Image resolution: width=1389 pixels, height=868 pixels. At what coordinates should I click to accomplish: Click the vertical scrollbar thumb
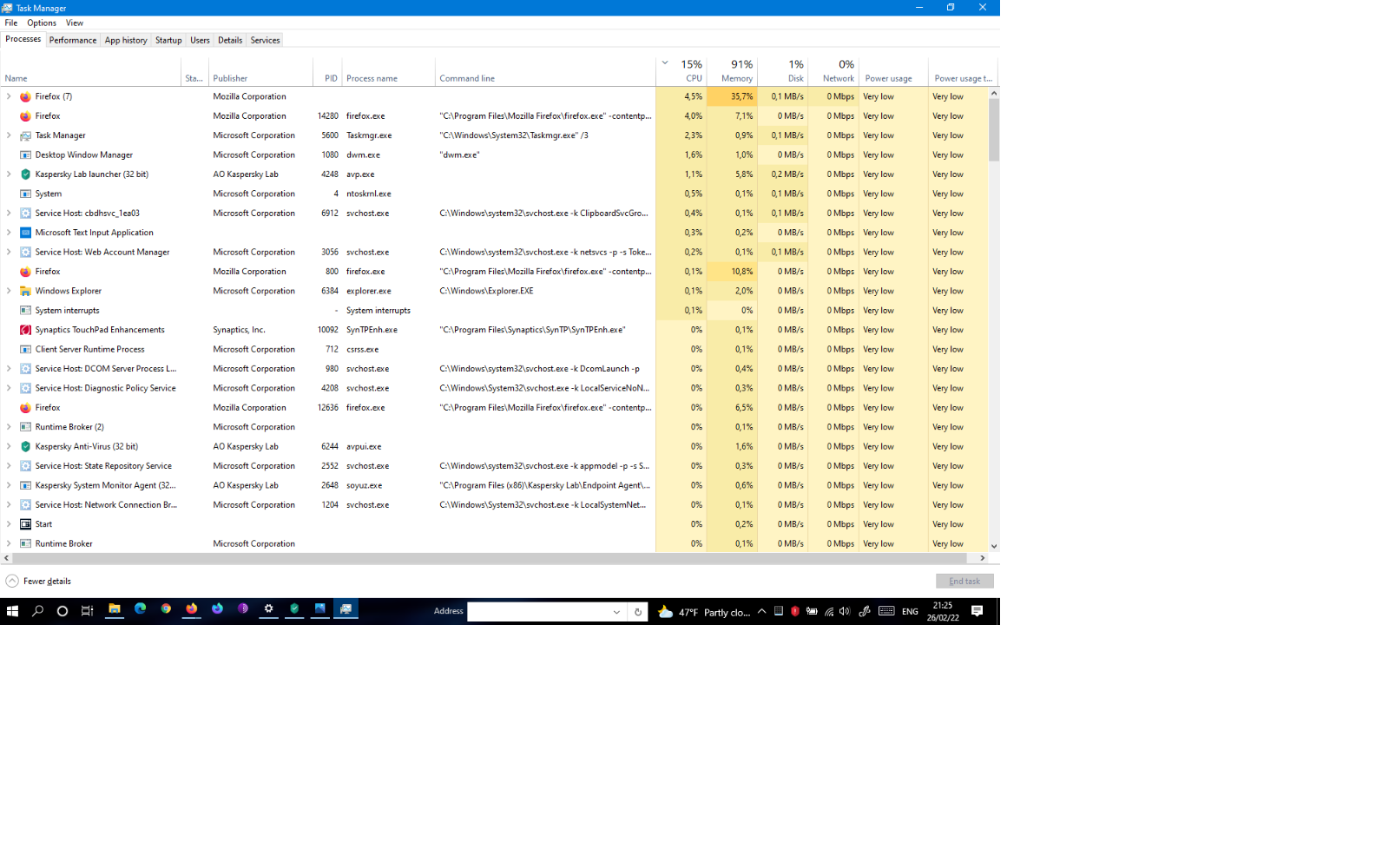pyautogui.click(x=994, y=130)
